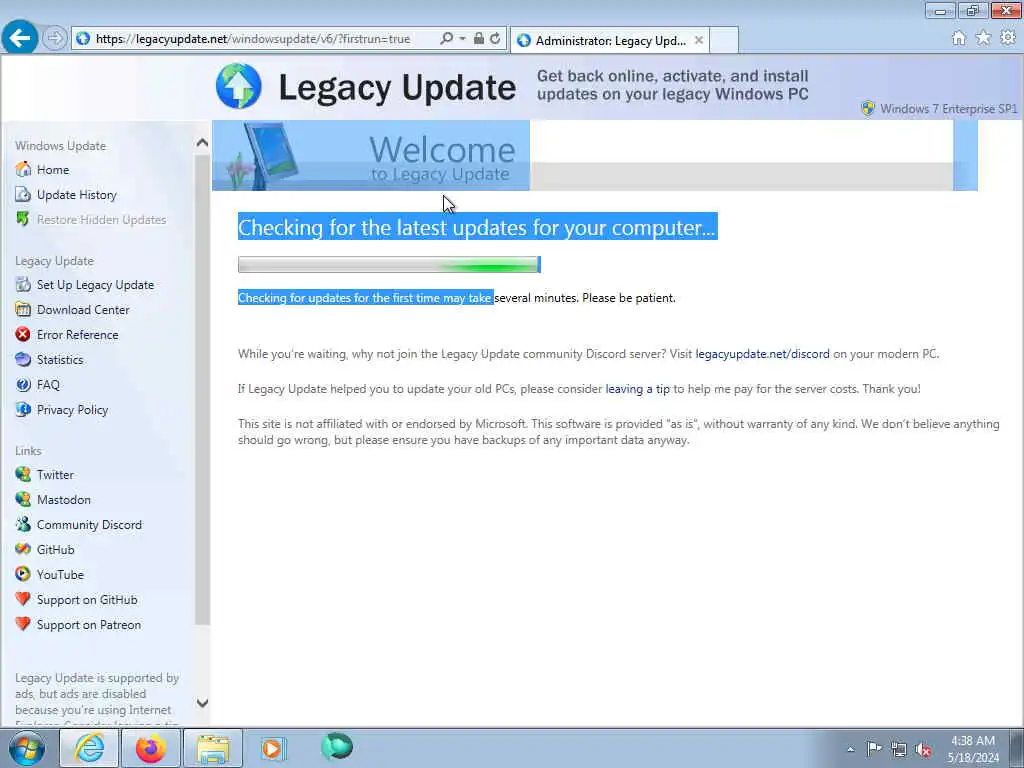Open the Windows Start menu orb
This screenshot has width=1024, height=768.
[x=27, y=748]
